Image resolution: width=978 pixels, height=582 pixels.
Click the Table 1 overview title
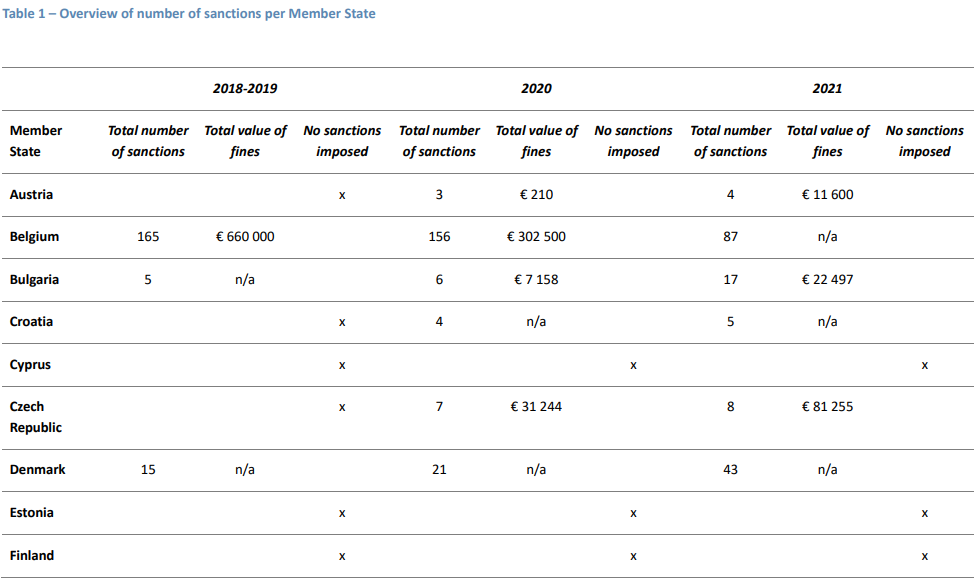(189, 14)
